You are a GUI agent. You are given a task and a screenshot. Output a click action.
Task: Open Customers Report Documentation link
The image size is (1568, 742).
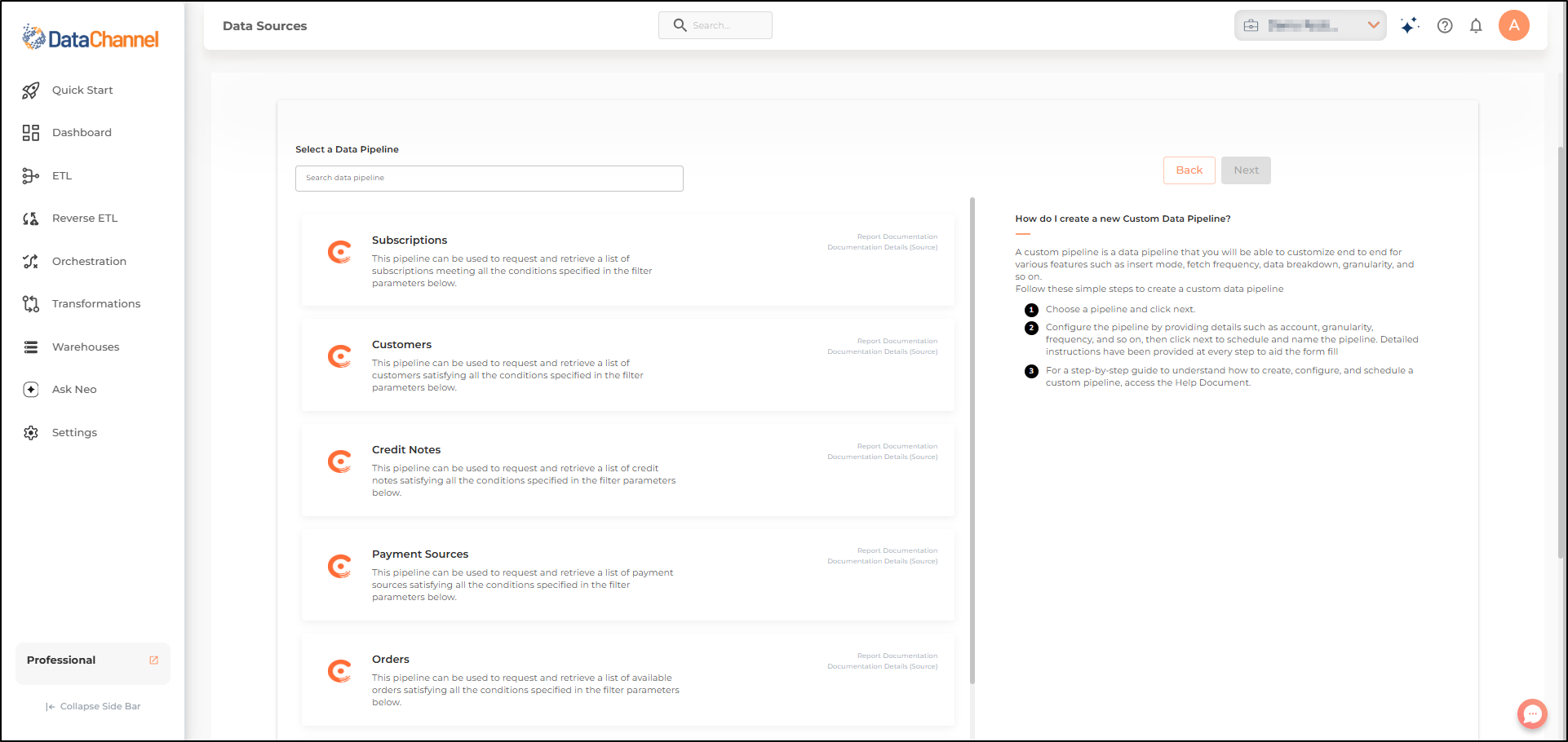click(897, 342)
